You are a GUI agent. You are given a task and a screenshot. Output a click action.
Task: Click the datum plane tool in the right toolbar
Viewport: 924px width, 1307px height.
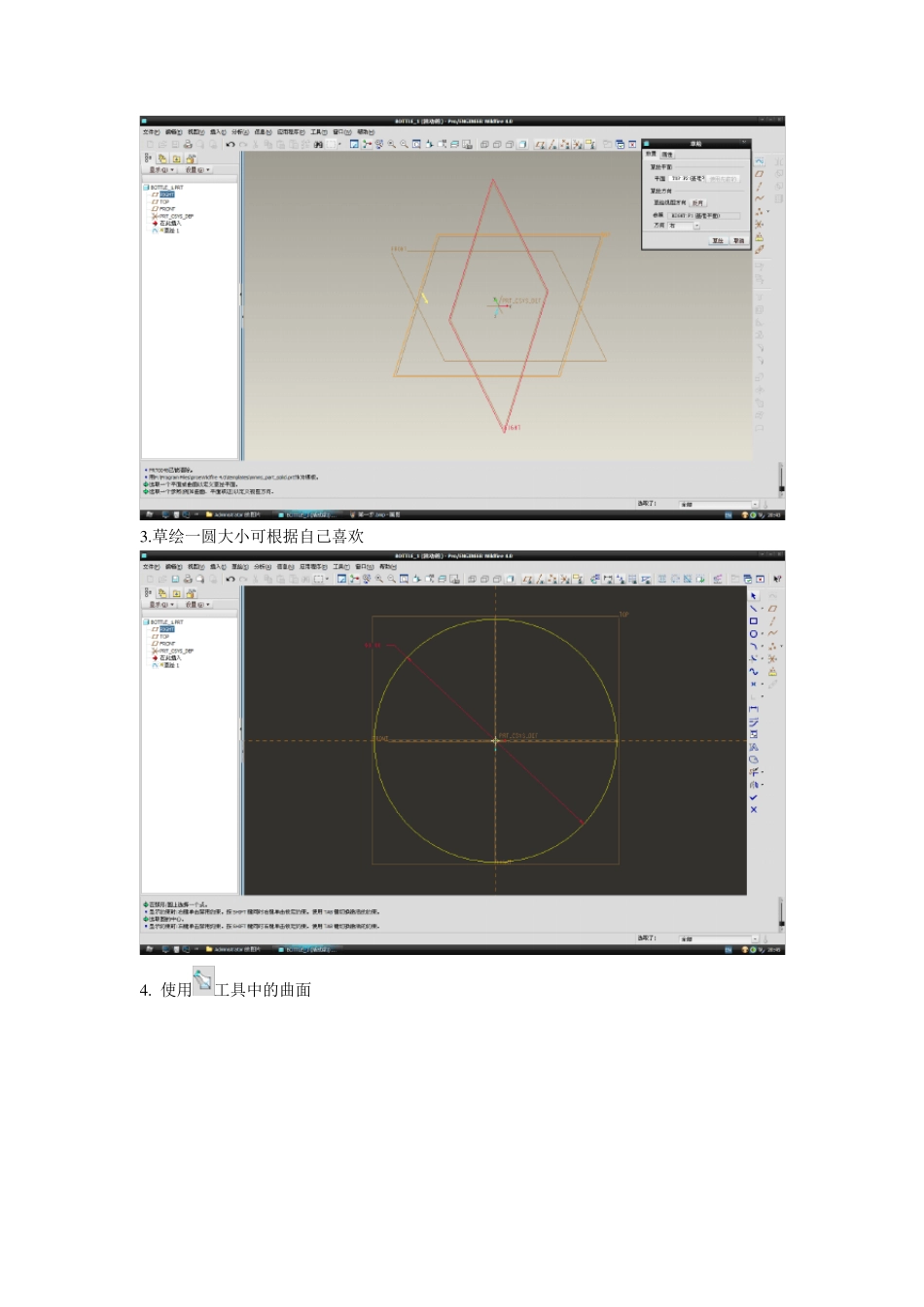pyautogui.click(x=760, y=174)
